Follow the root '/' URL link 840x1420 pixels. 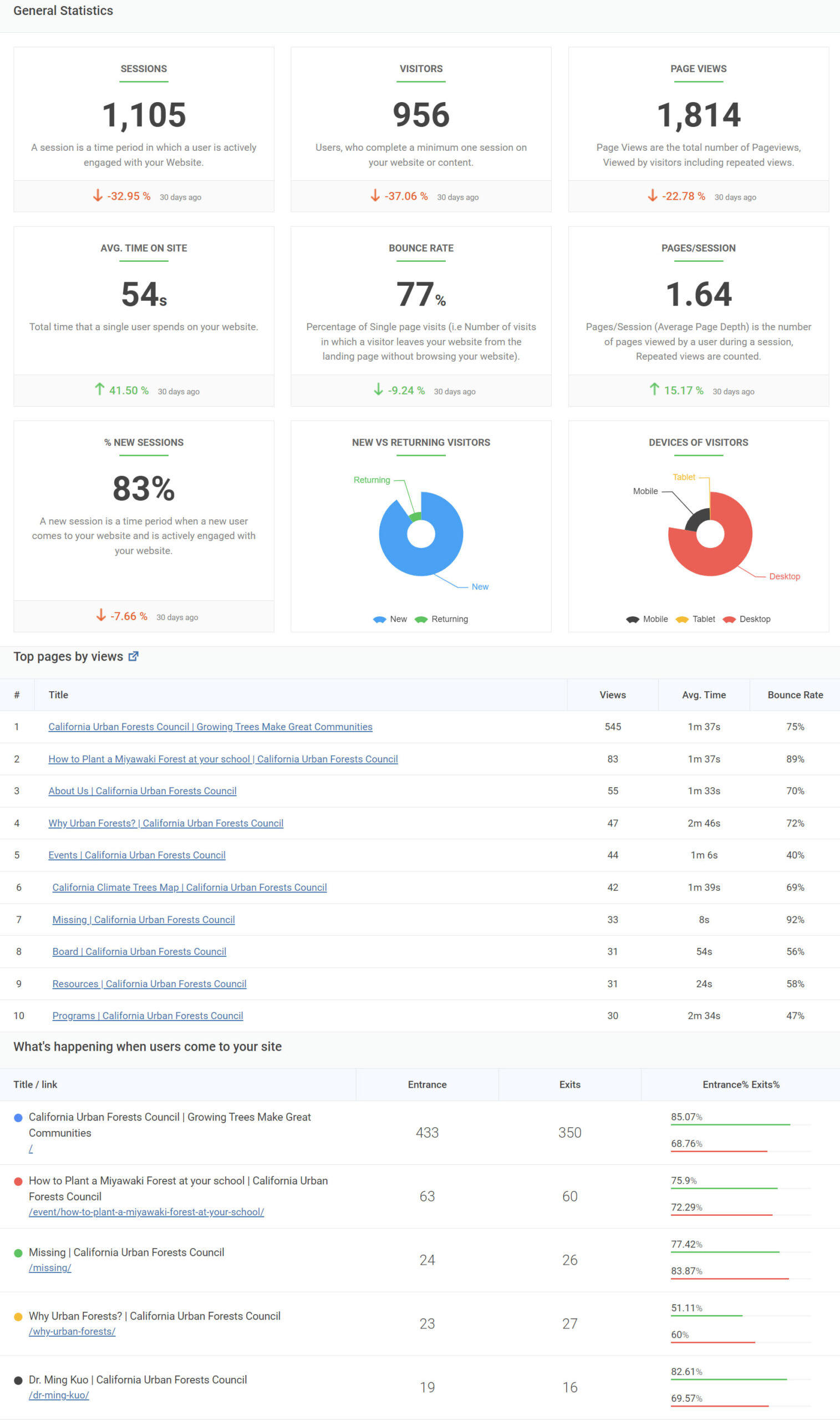(31, 1148)
